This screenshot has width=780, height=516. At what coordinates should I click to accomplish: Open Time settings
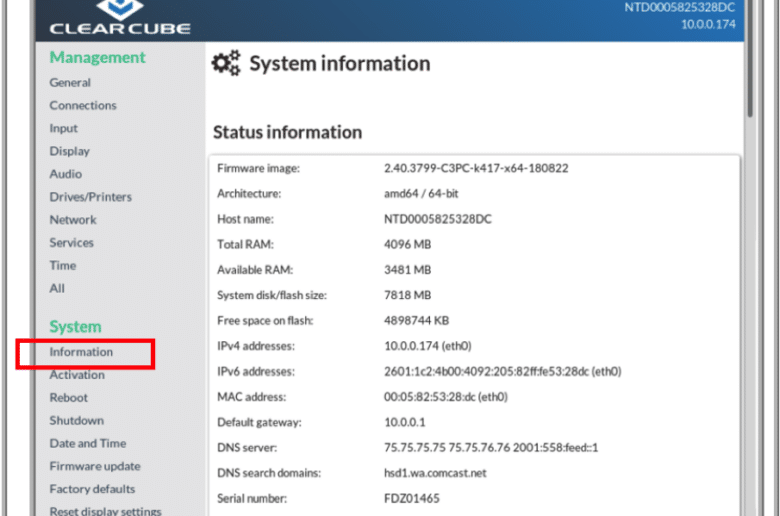coord(63,266)
